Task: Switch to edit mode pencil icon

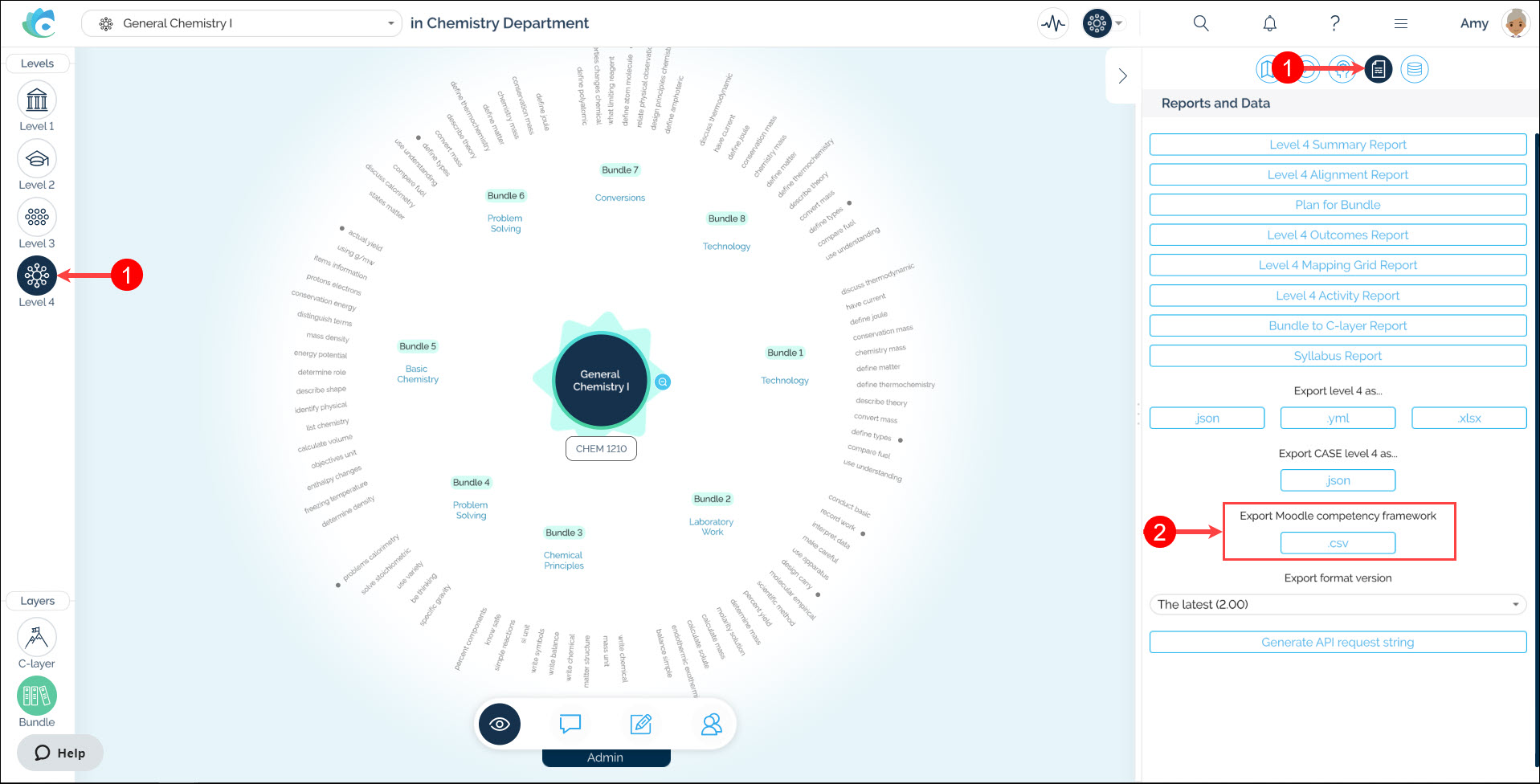Action: coord(640,724)
